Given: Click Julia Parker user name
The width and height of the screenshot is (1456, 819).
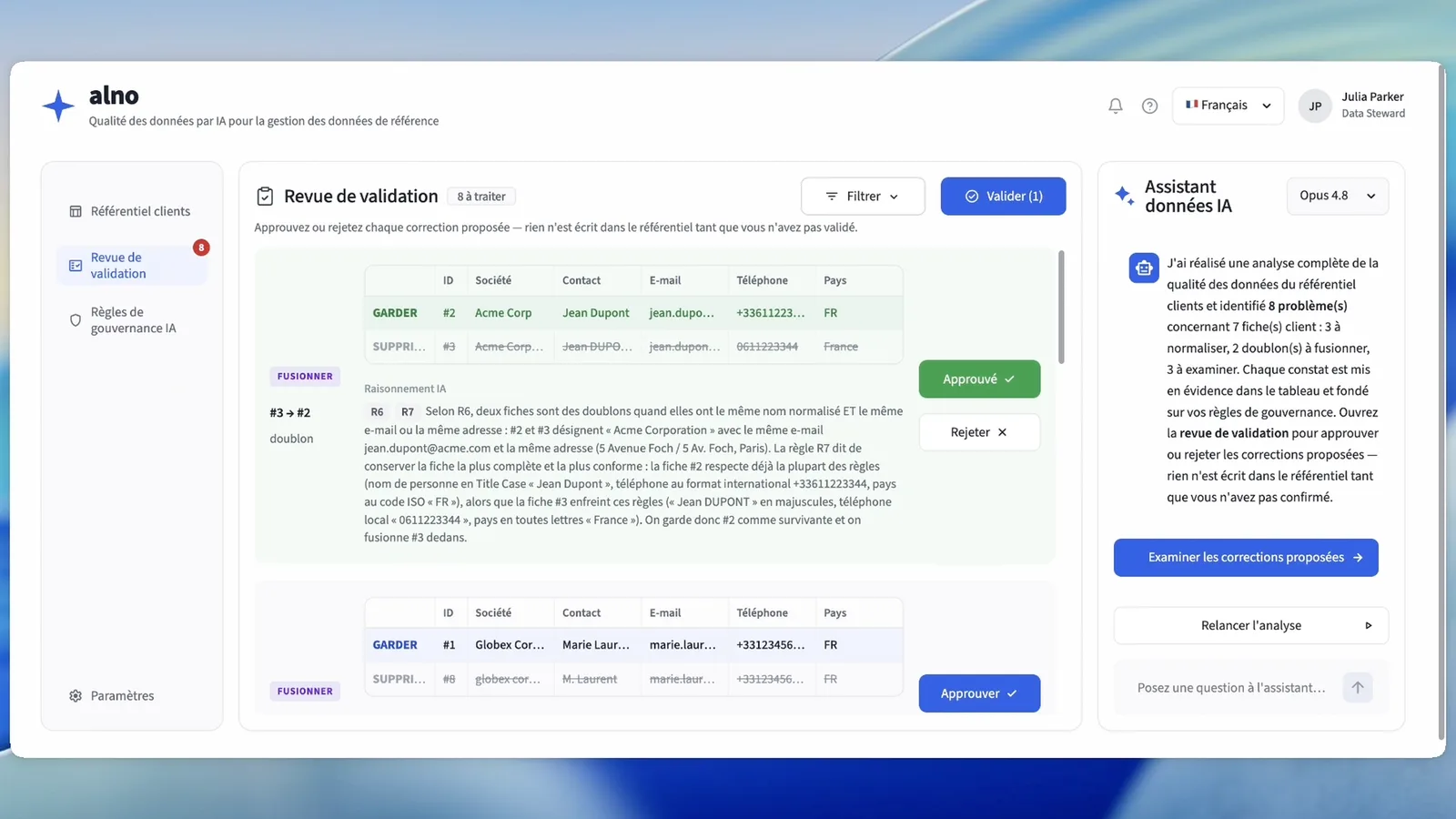Looking at the screenshot, I should (1372, 96).
